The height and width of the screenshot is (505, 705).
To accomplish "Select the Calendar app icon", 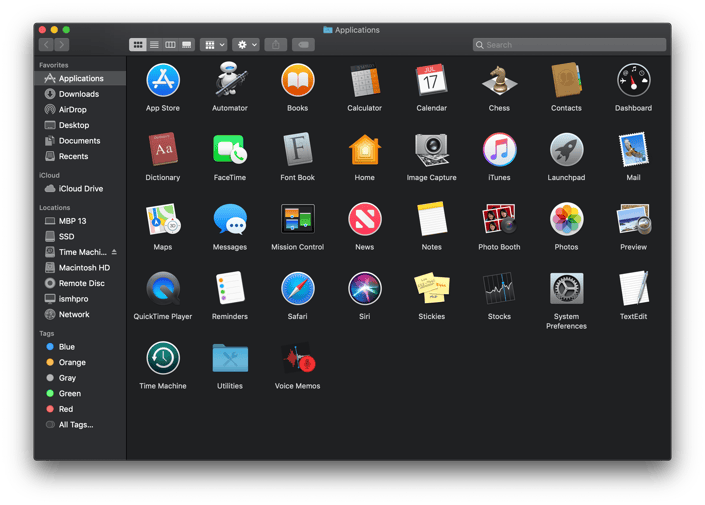I will pyautogui.click(x=431, y=80).
